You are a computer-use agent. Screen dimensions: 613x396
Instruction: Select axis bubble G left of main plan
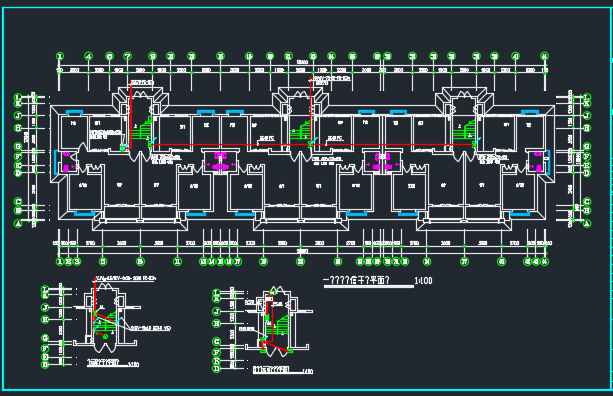[18, 147]
